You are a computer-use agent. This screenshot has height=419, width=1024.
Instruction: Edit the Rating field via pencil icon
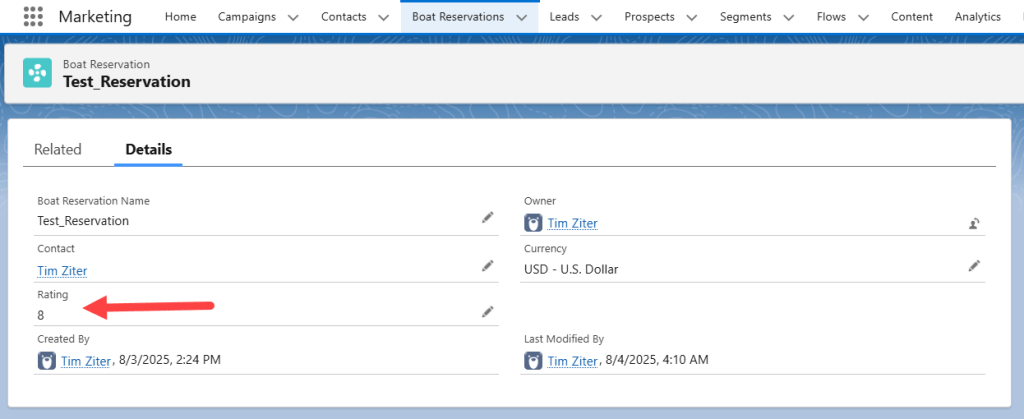[x=487, y=312]
